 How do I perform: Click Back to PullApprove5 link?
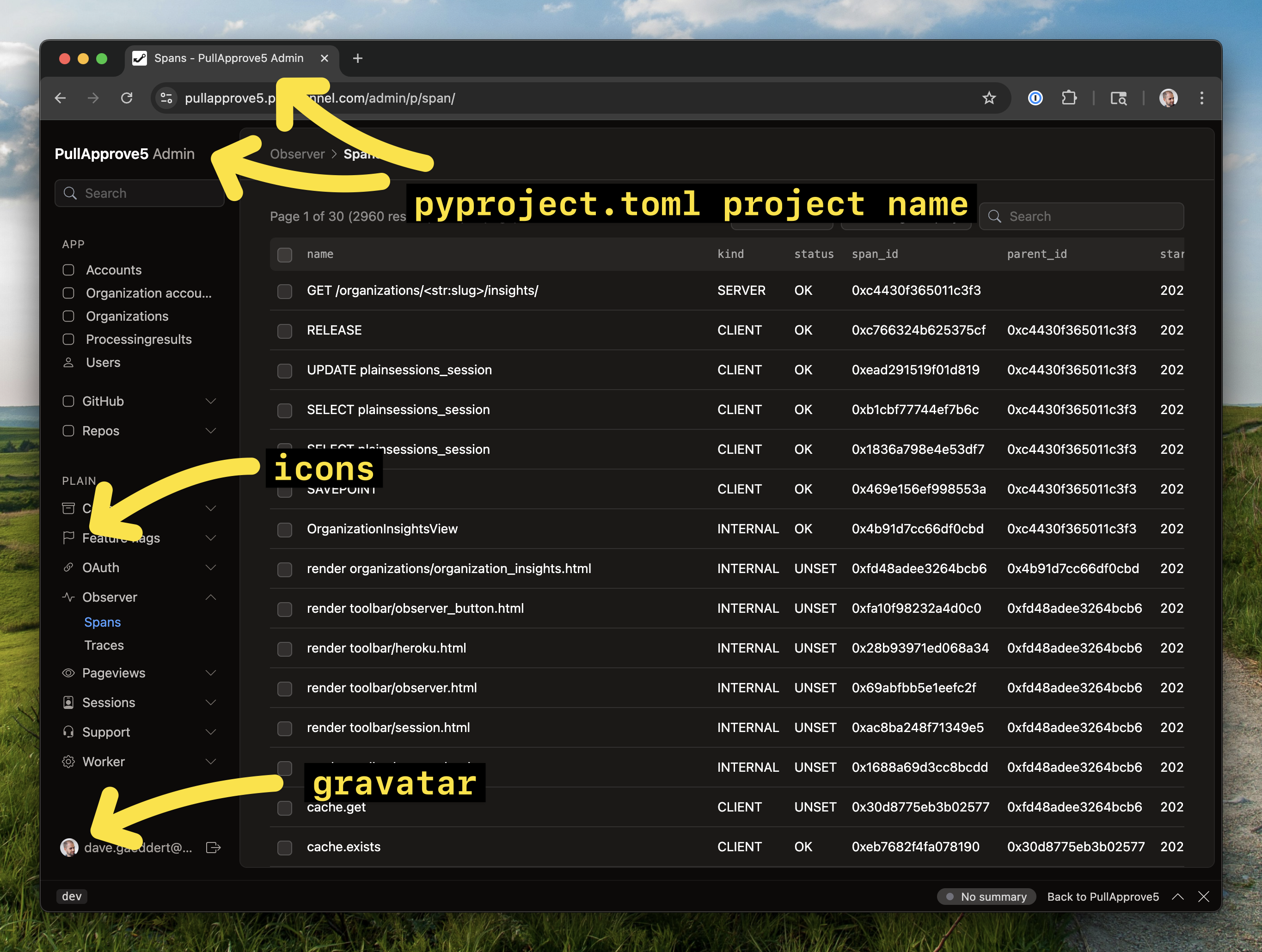click(1103, 897)
